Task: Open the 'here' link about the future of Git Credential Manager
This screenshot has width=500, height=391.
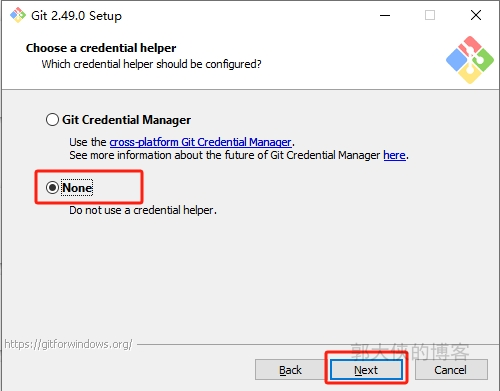Action: tap(394, 155)
